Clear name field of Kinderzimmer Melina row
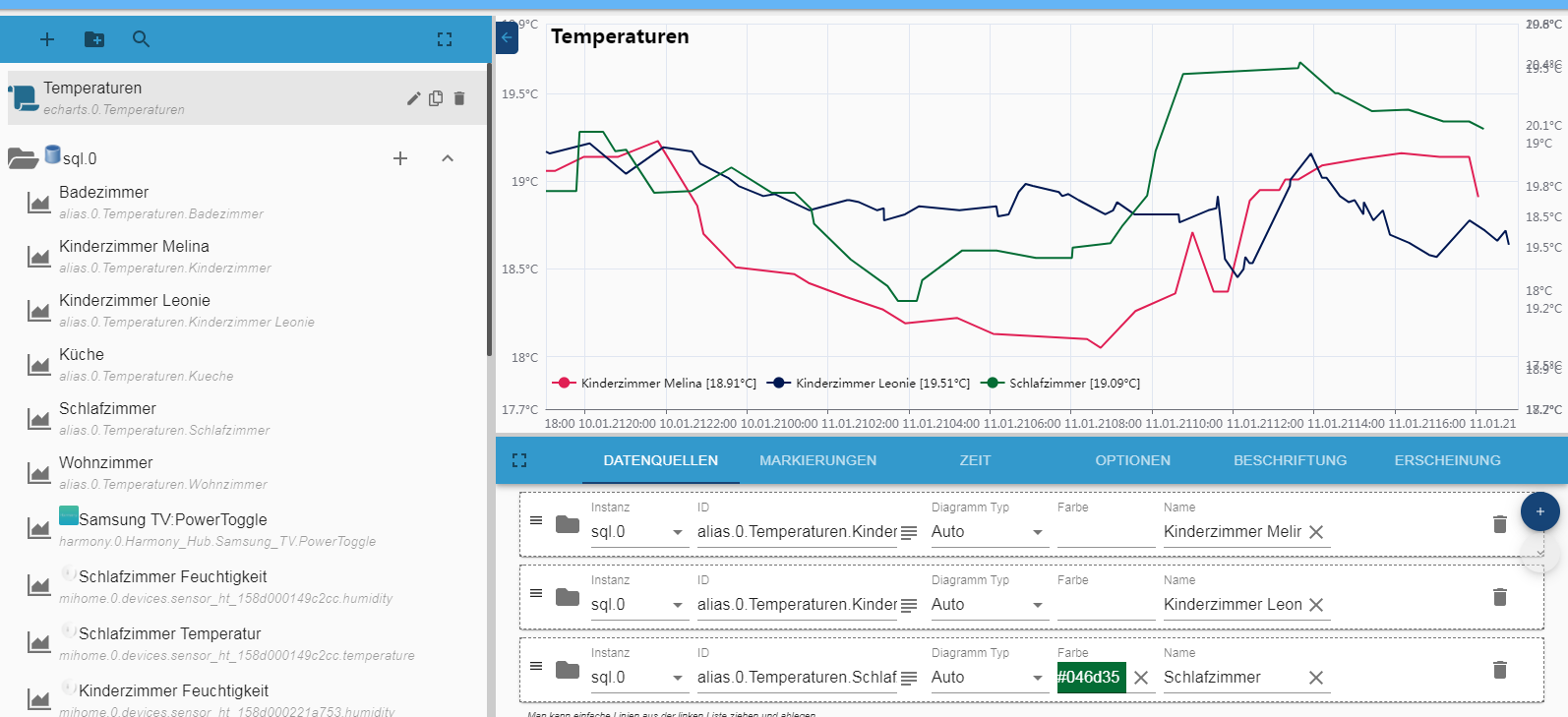1568x717 pixels. pyautogui.click(x=1316, y=532)
